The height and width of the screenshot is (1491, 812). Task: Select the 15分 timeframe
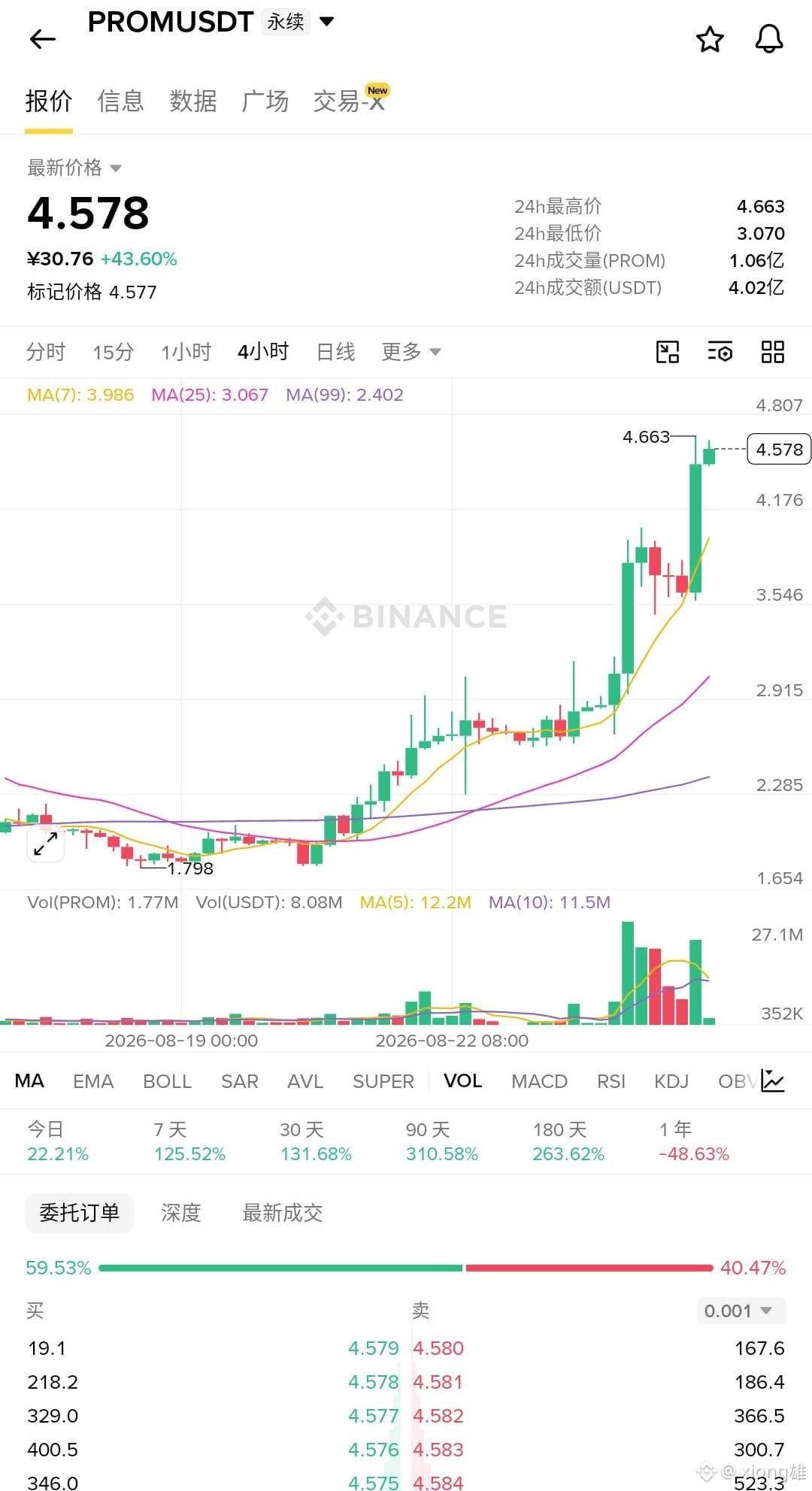point(114,352)
